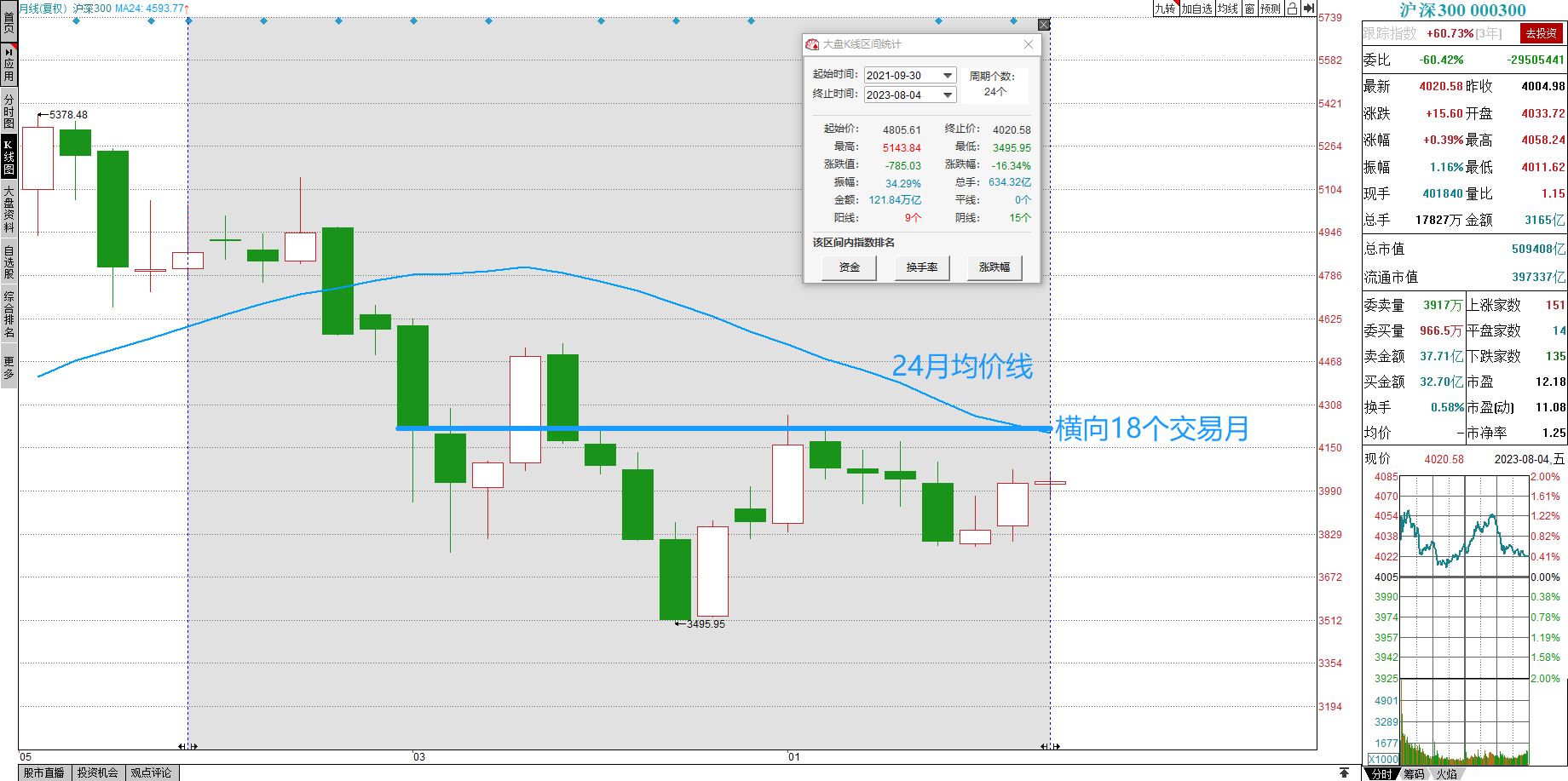Click the collapse-right arrow icon in toolbar
Screen dimensions: 1568x781
coord(1309,9)
